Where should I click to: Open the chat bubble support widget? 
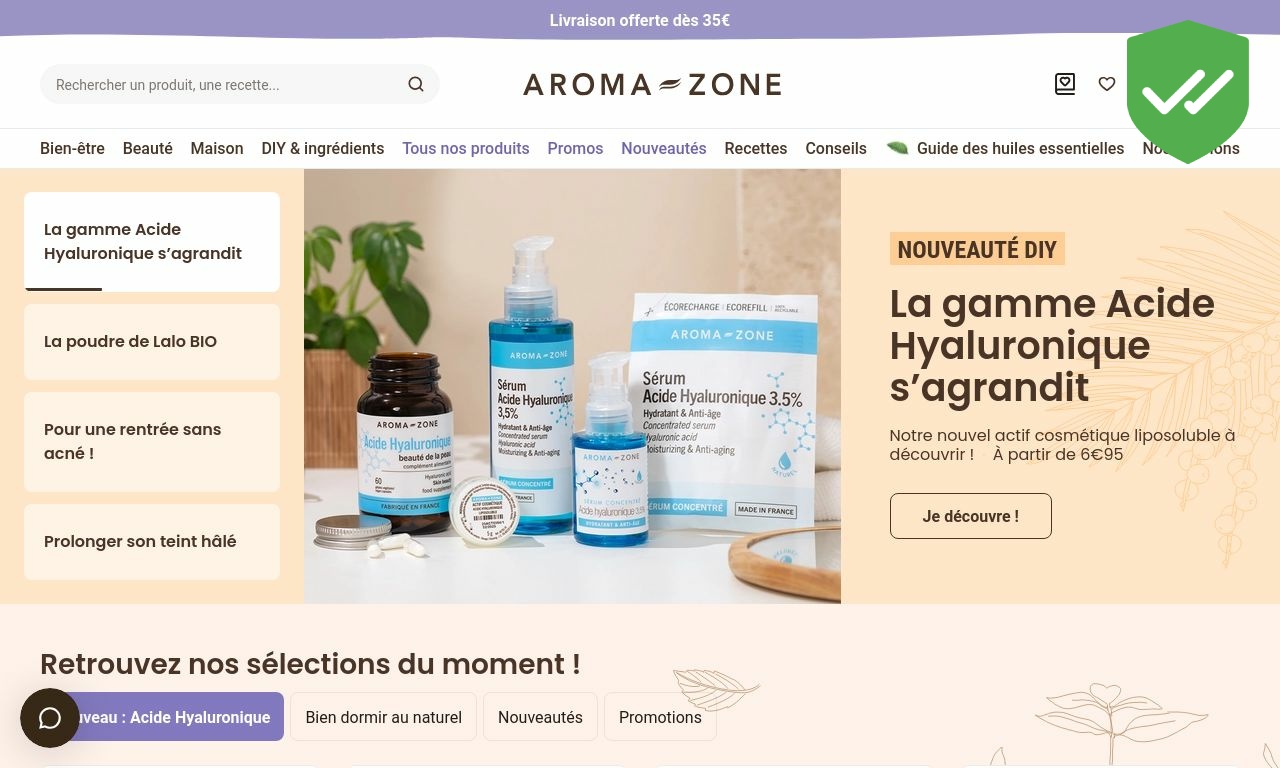[x=50, y=718]
